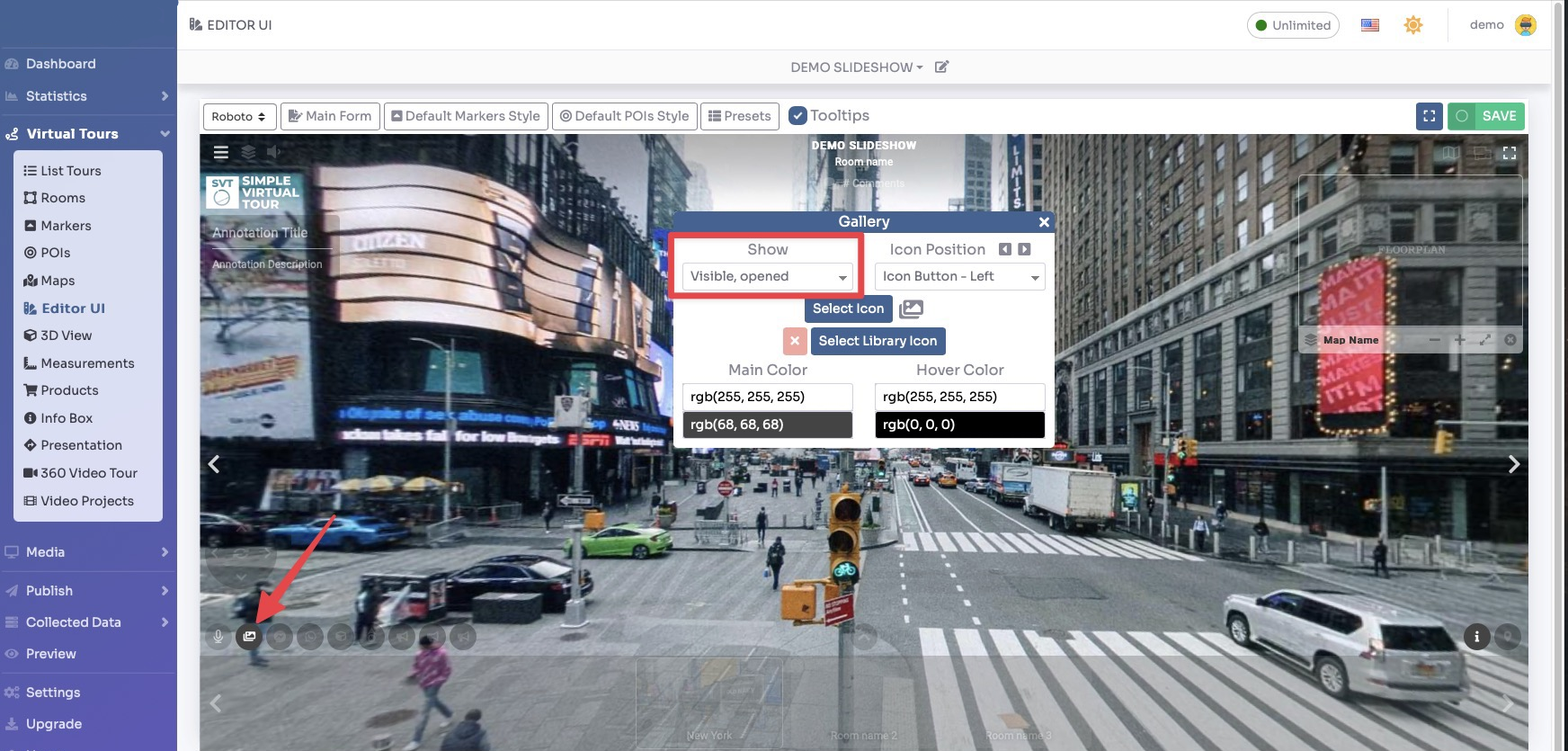Click the fullscreen editor button
Screen dimensions: 1568x751
coord(1429,116)
